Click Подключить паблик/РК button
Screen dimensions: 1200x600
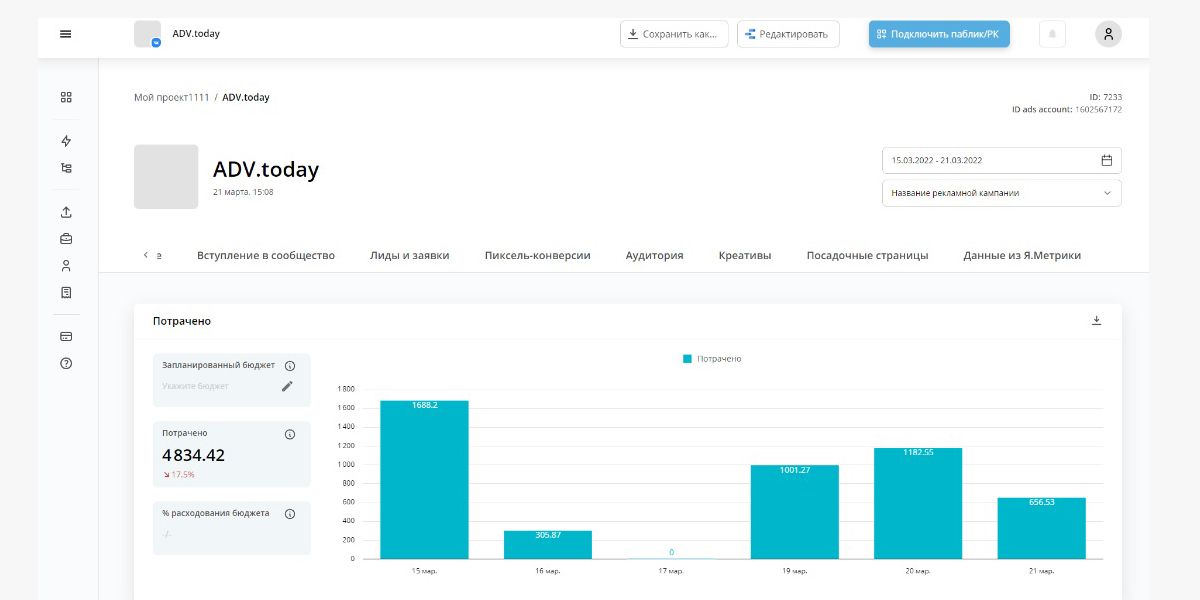pyautogui.click(x=939, y=34)
